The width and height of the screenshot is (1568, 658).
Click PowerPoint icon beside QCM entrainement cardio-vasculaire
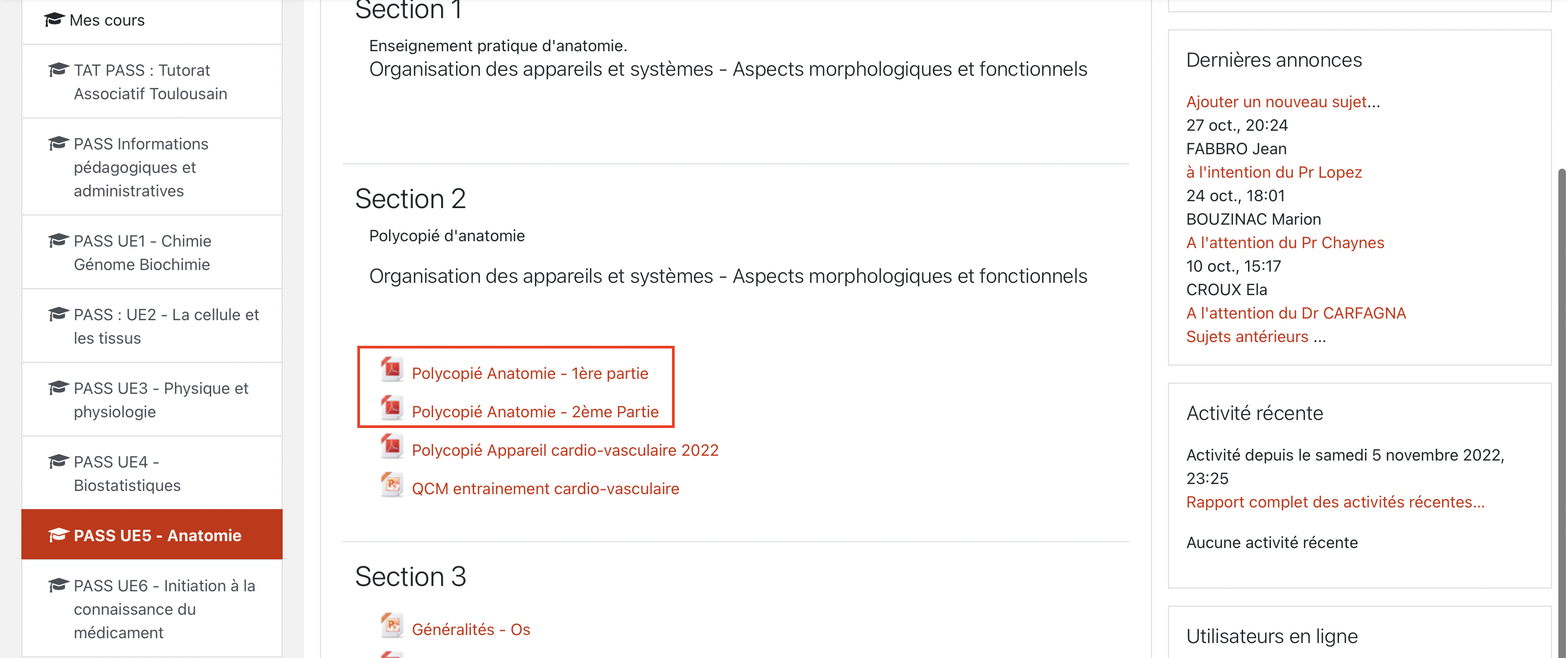tap(392, 486)
